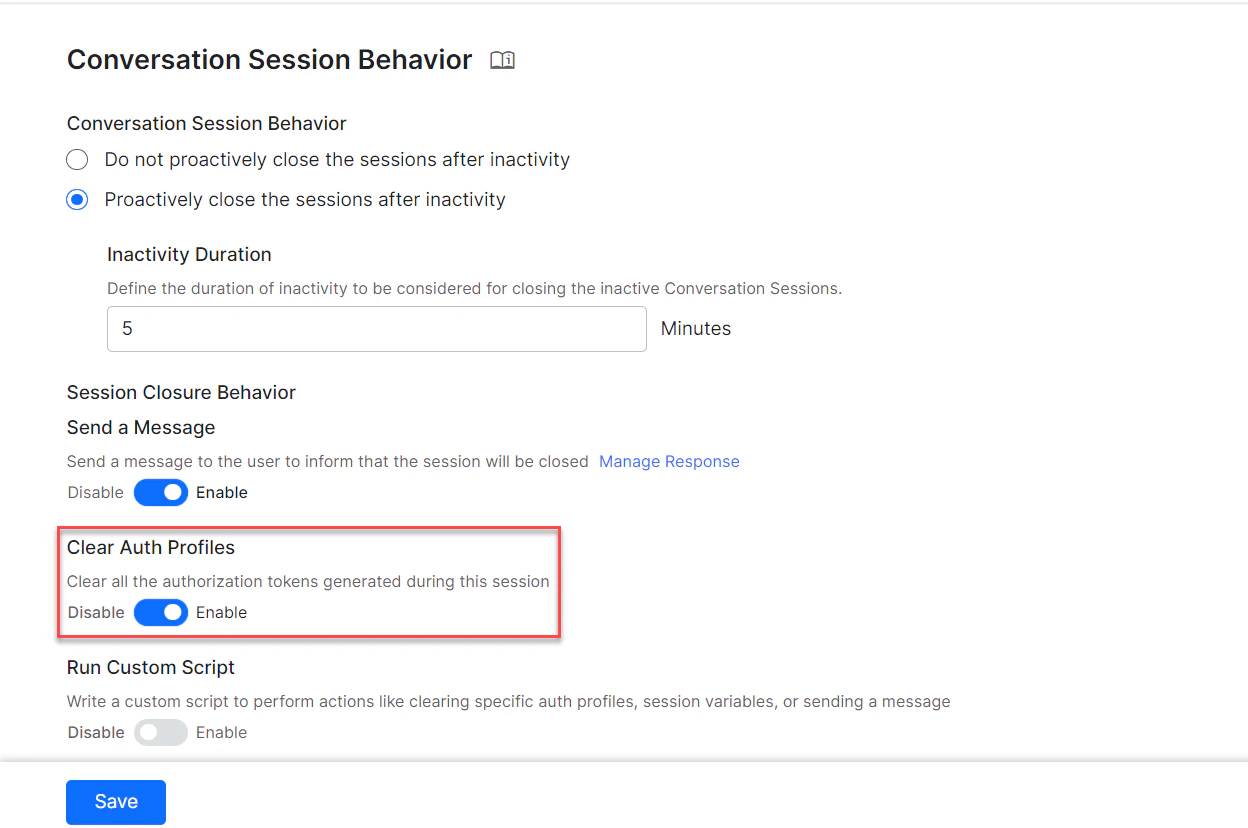Click the Save button
The height and width of the screenshot is (828, 1248).
(115, 801)
